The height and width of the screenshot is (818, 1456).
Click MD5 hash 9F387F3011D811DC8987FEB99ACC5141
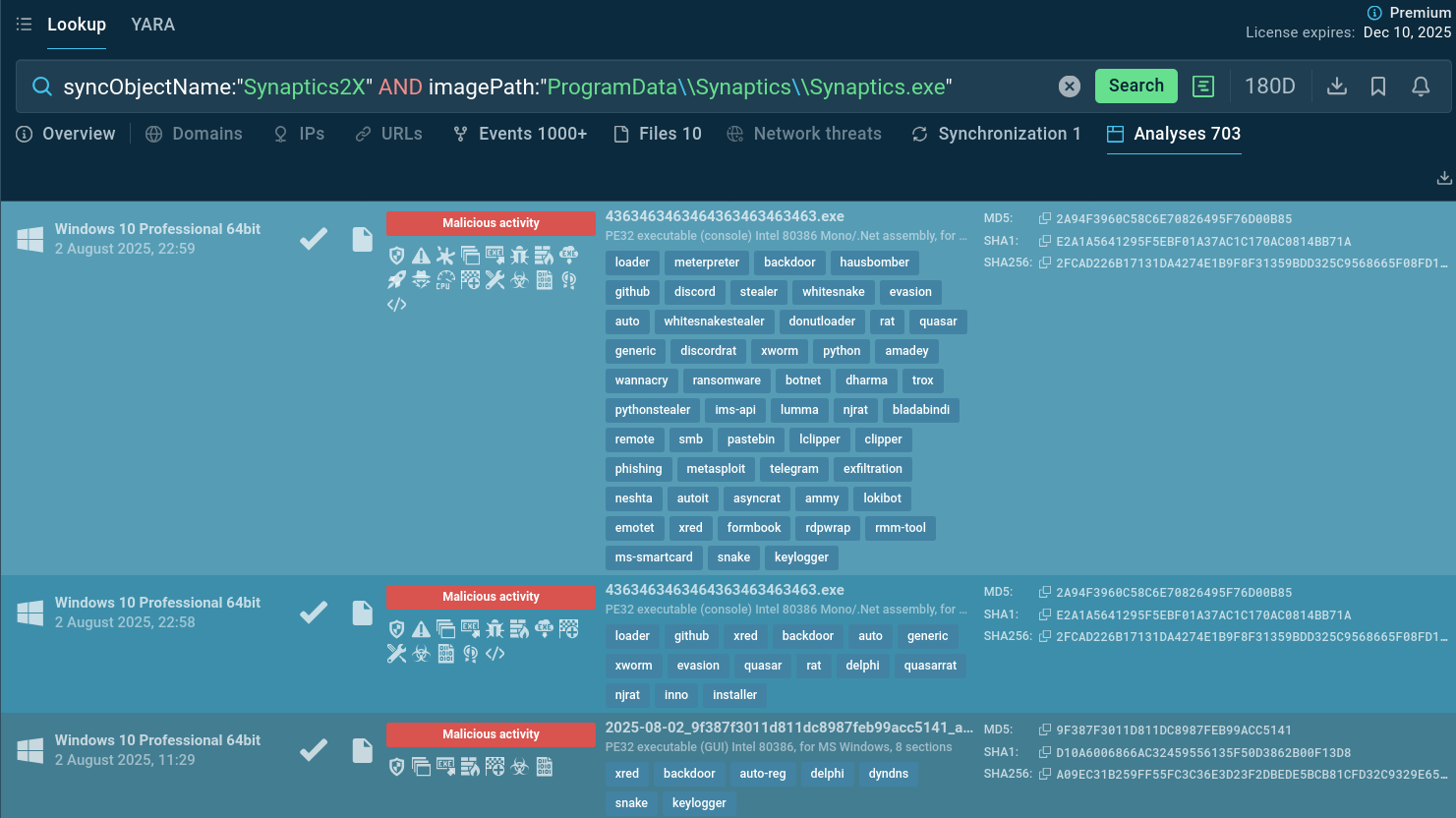1174,730
